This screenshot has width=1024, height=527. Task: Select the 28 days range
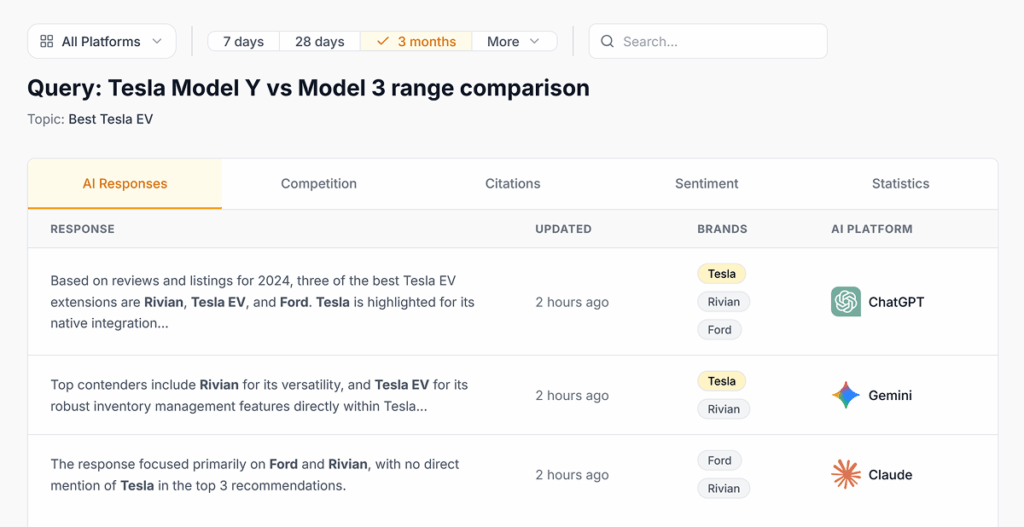coord(320,41)
